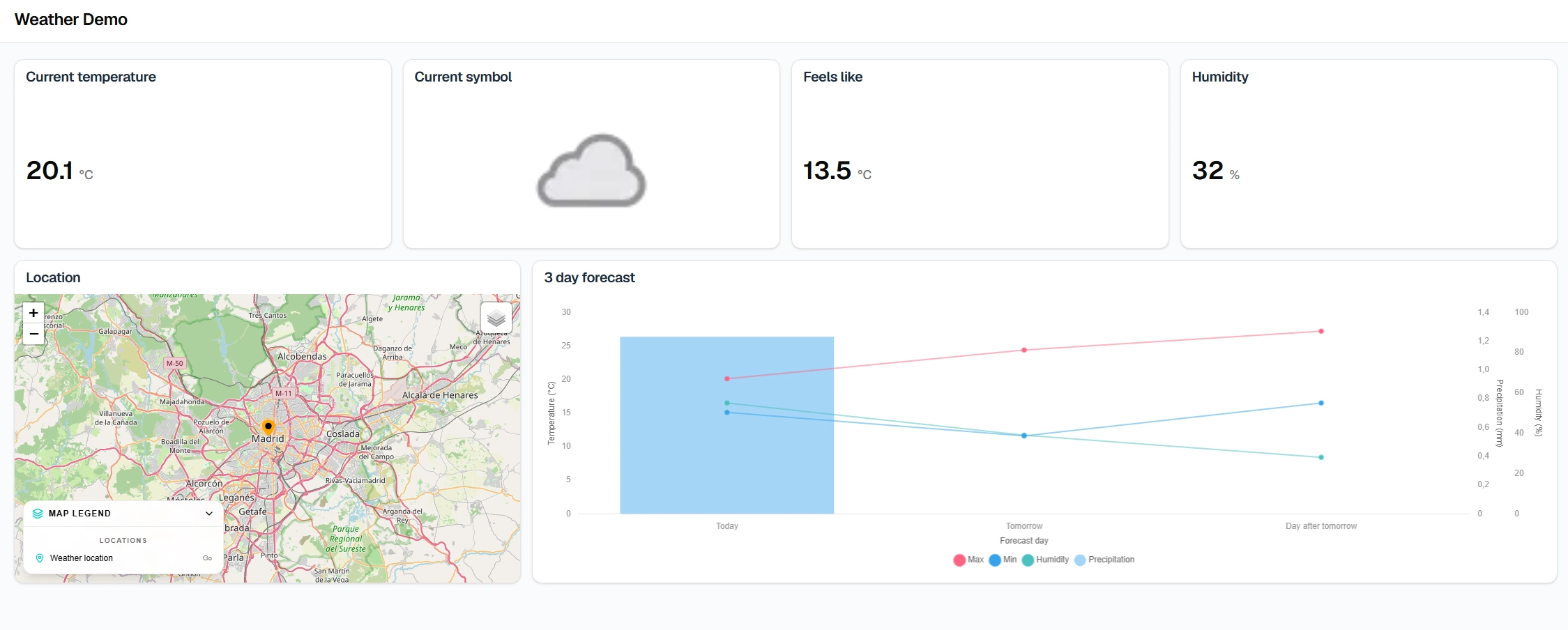Click the Forecast day axis title

[x=1024, y=541]
